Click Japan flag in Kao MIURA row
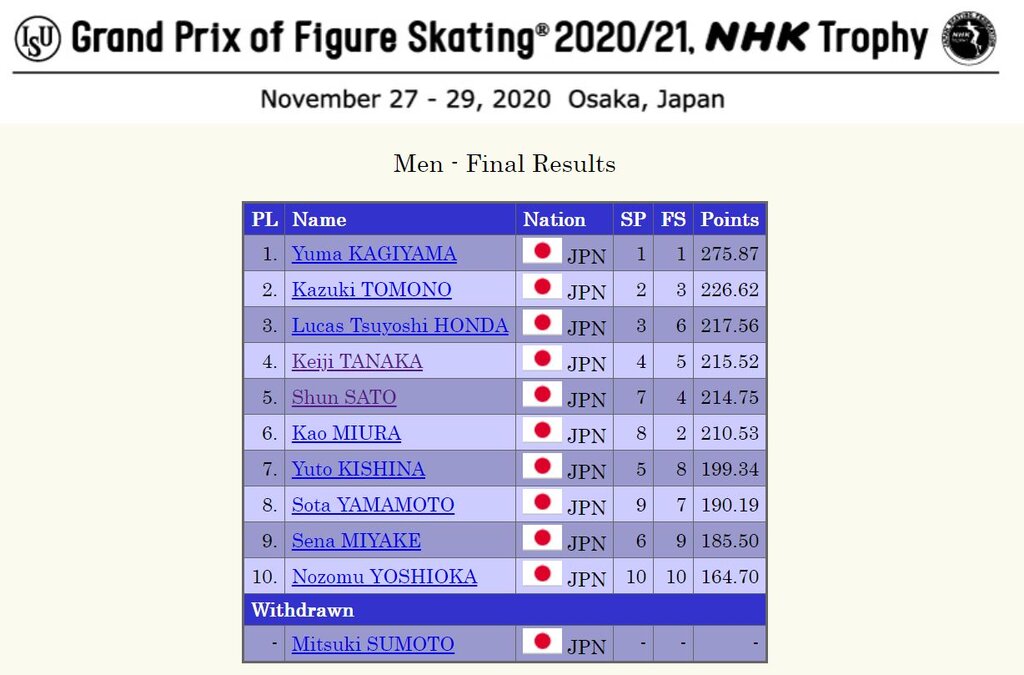This screenshot has height=675, width=1024. (542, 431)
